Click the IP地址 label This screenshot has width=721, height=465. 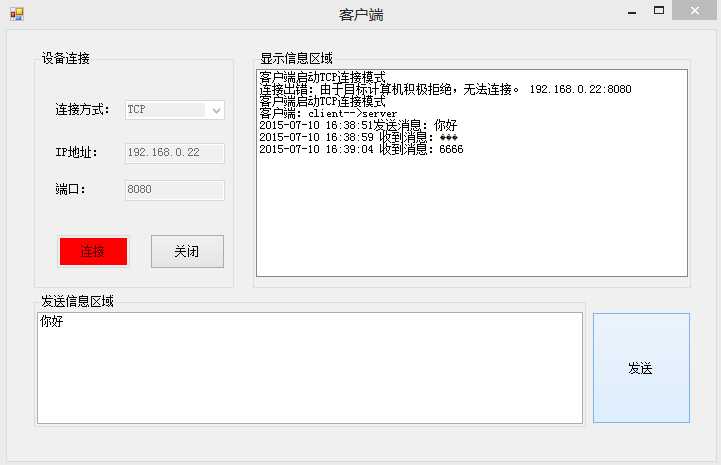point(76,152)
